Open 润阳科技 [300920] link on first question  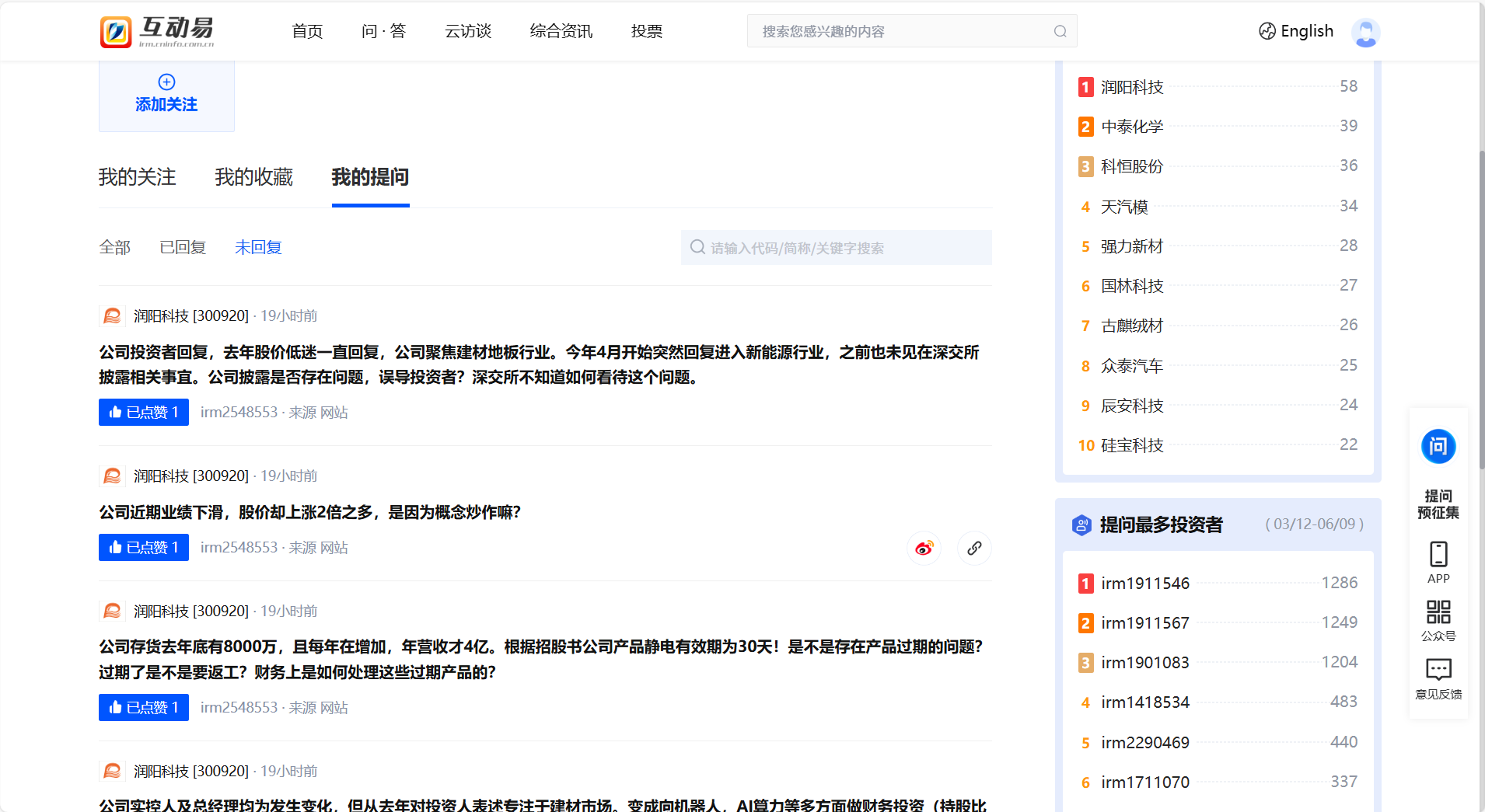click(x=191, y=315)
